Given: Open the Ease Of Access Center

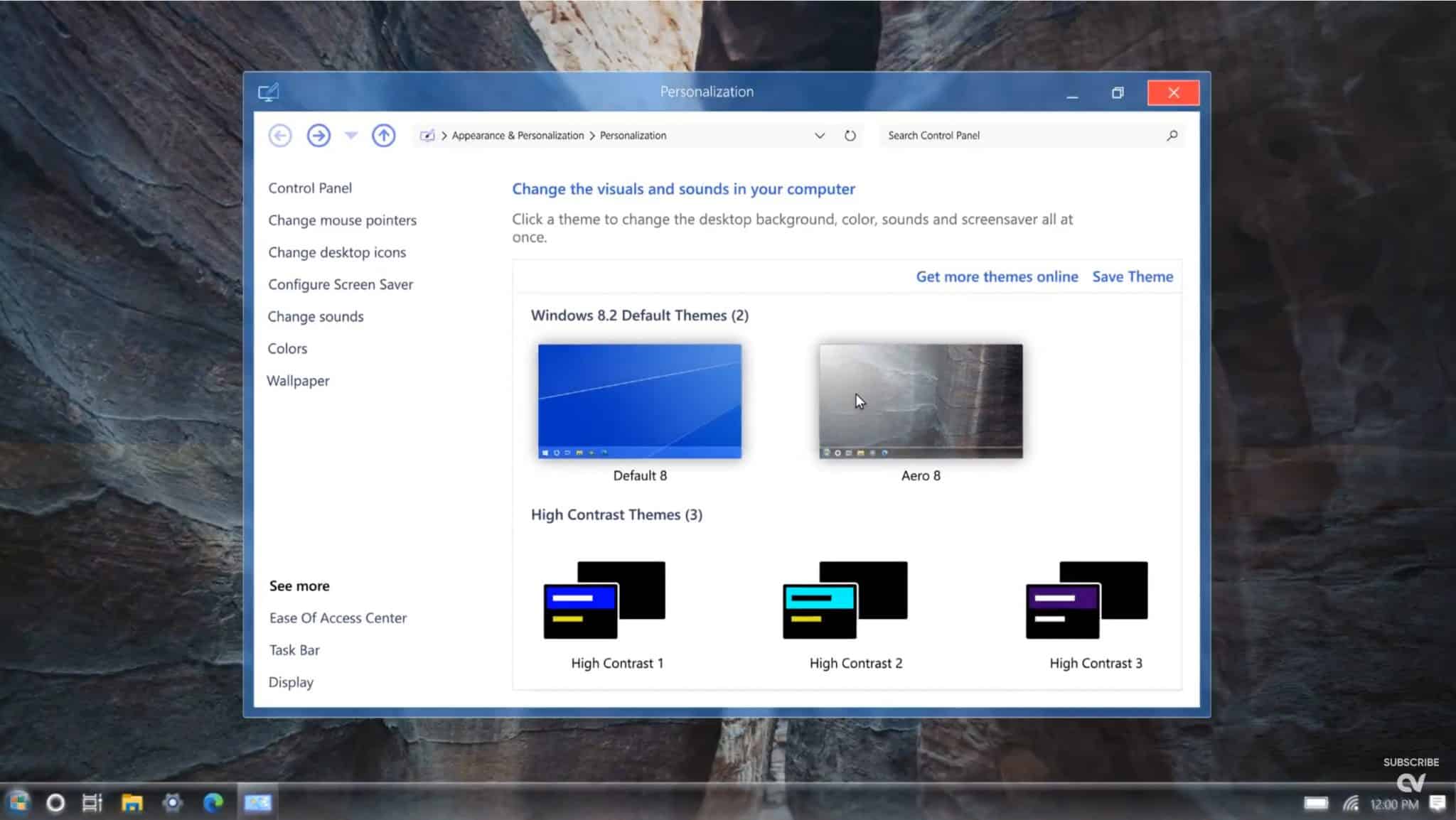Looking at the screenshot, I should click(338, 617).
